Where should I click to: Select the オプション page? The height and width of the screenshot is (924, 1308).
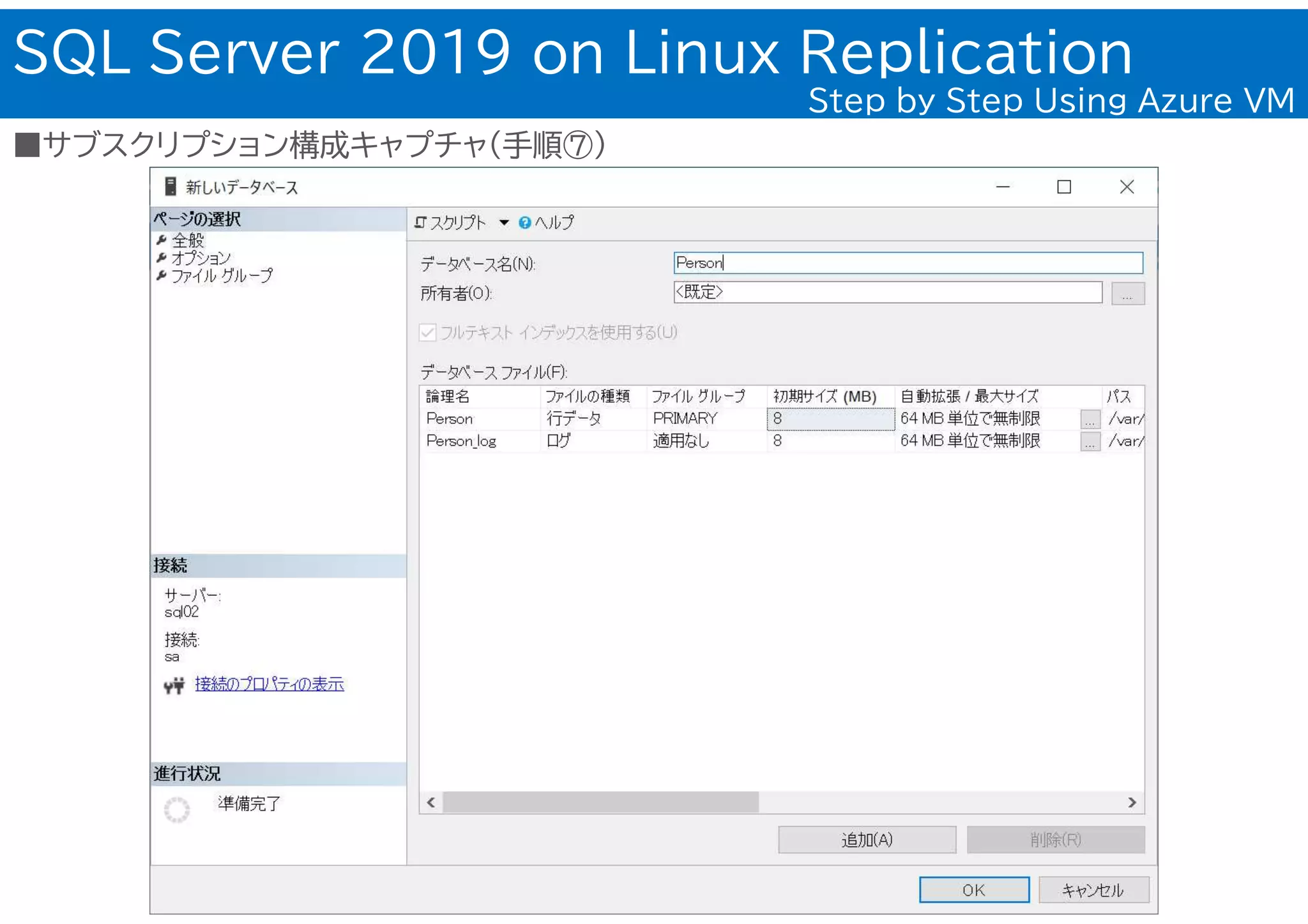coord(201,258)
